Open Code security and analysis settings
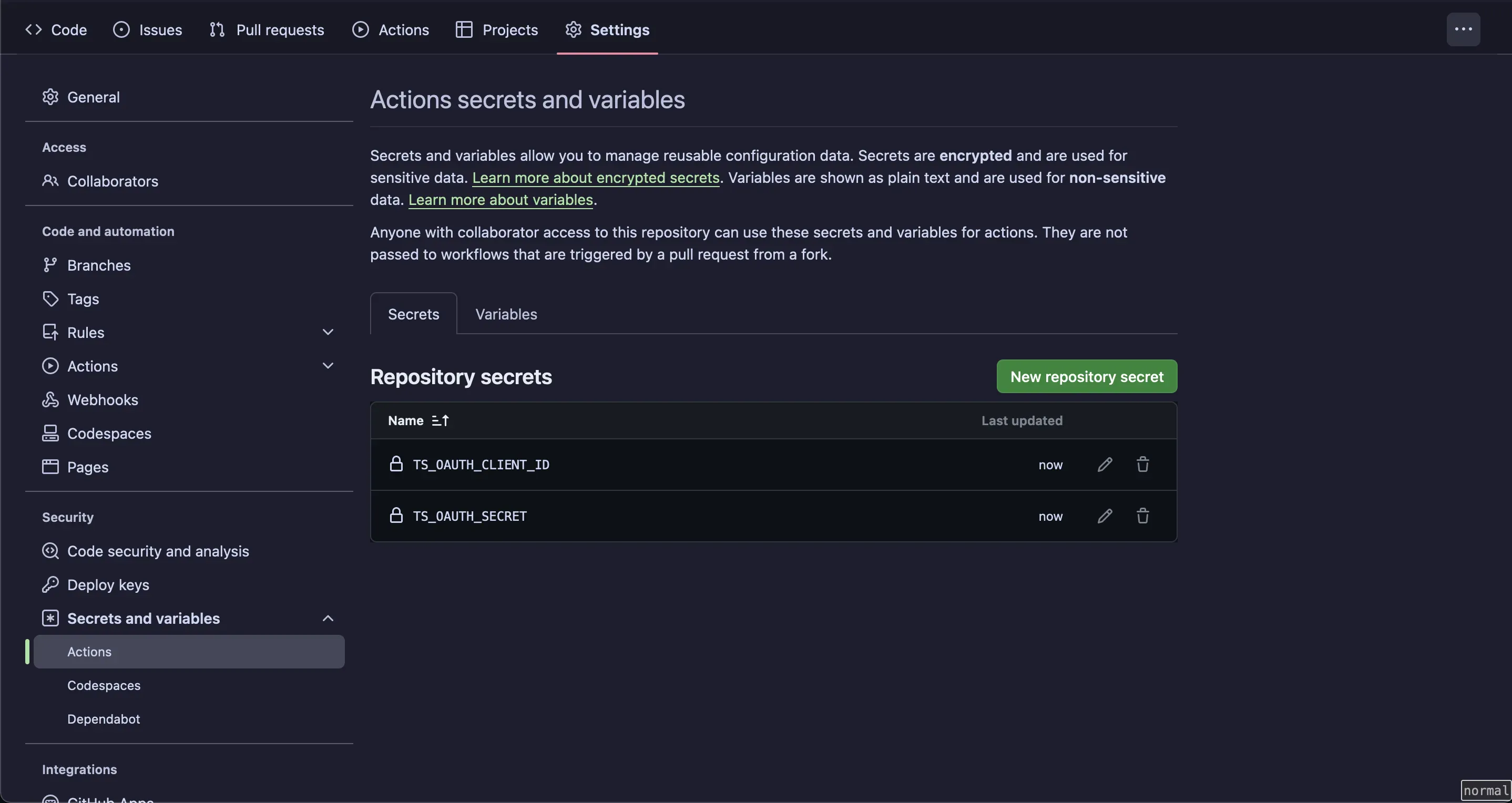1512x803 pixels. coord(157,551)
